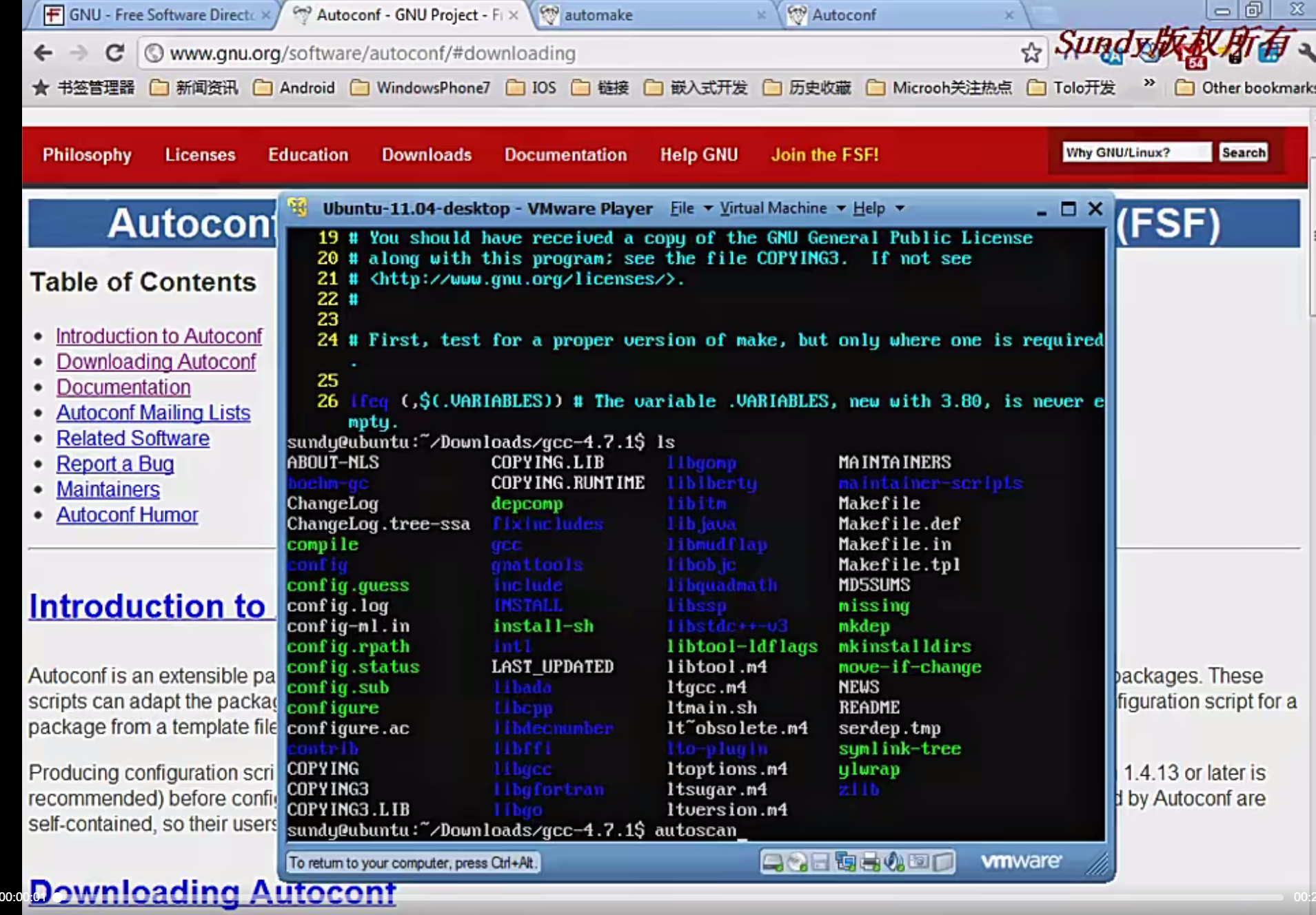Open the Report a Bug link
The height and width of the screenshot is (915, 1316).
[x=115, y=463]
